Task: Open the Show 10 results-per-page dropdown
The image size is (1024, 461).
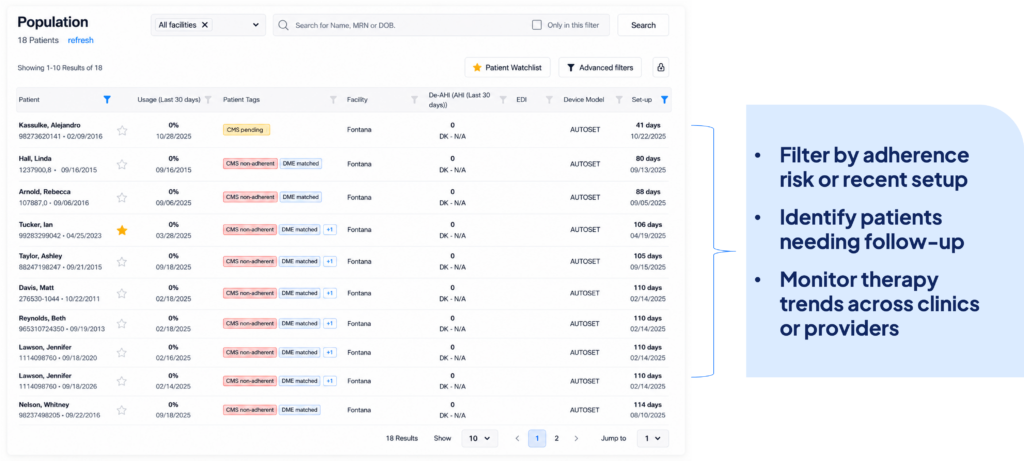Action: pos(479,438)
